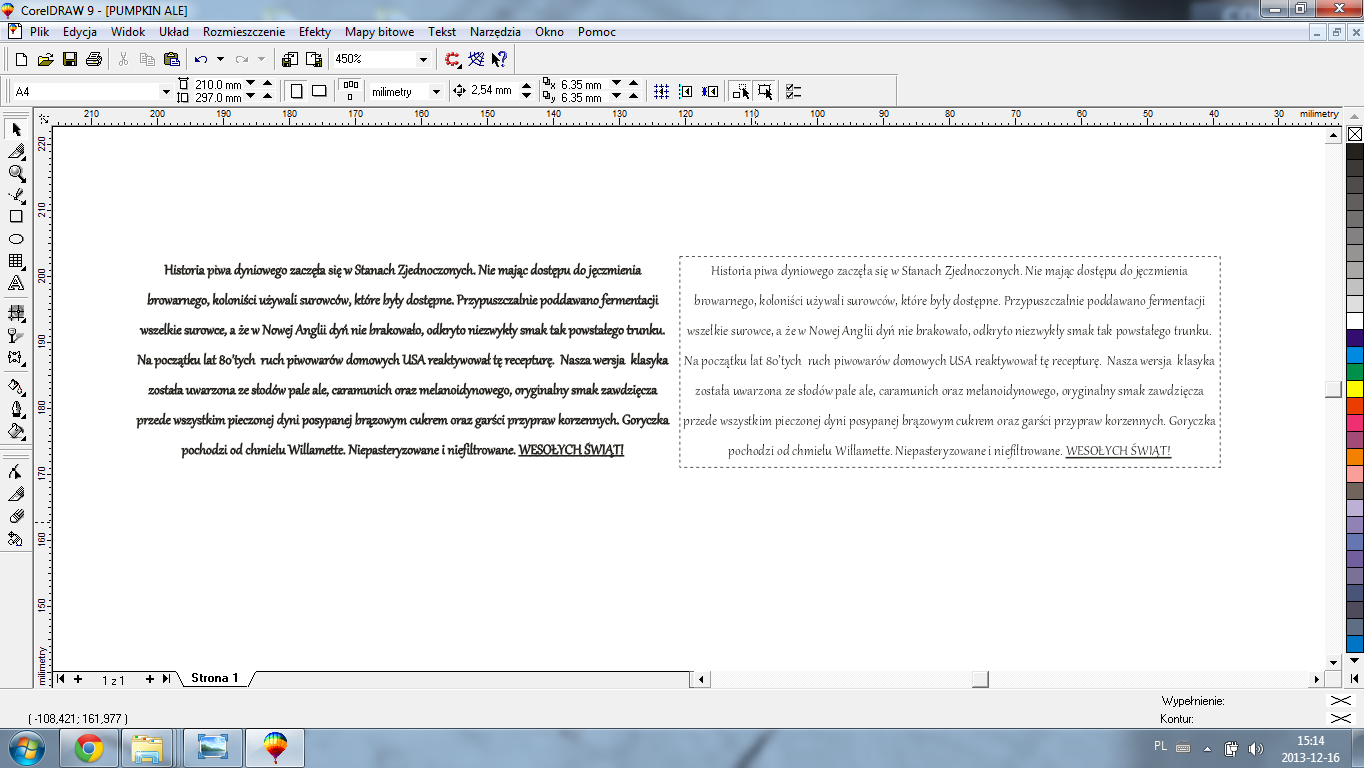Open the Mapy bitowe menu
This screenshot has width=1364, height=768.
coord(379,32)
